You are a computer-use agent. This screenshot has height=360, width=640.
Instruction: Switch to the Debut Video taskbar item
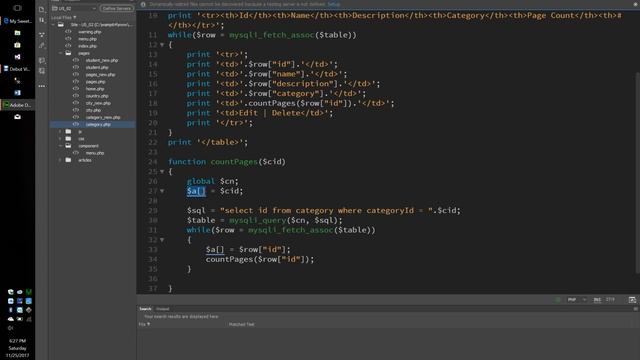(17, 69)
